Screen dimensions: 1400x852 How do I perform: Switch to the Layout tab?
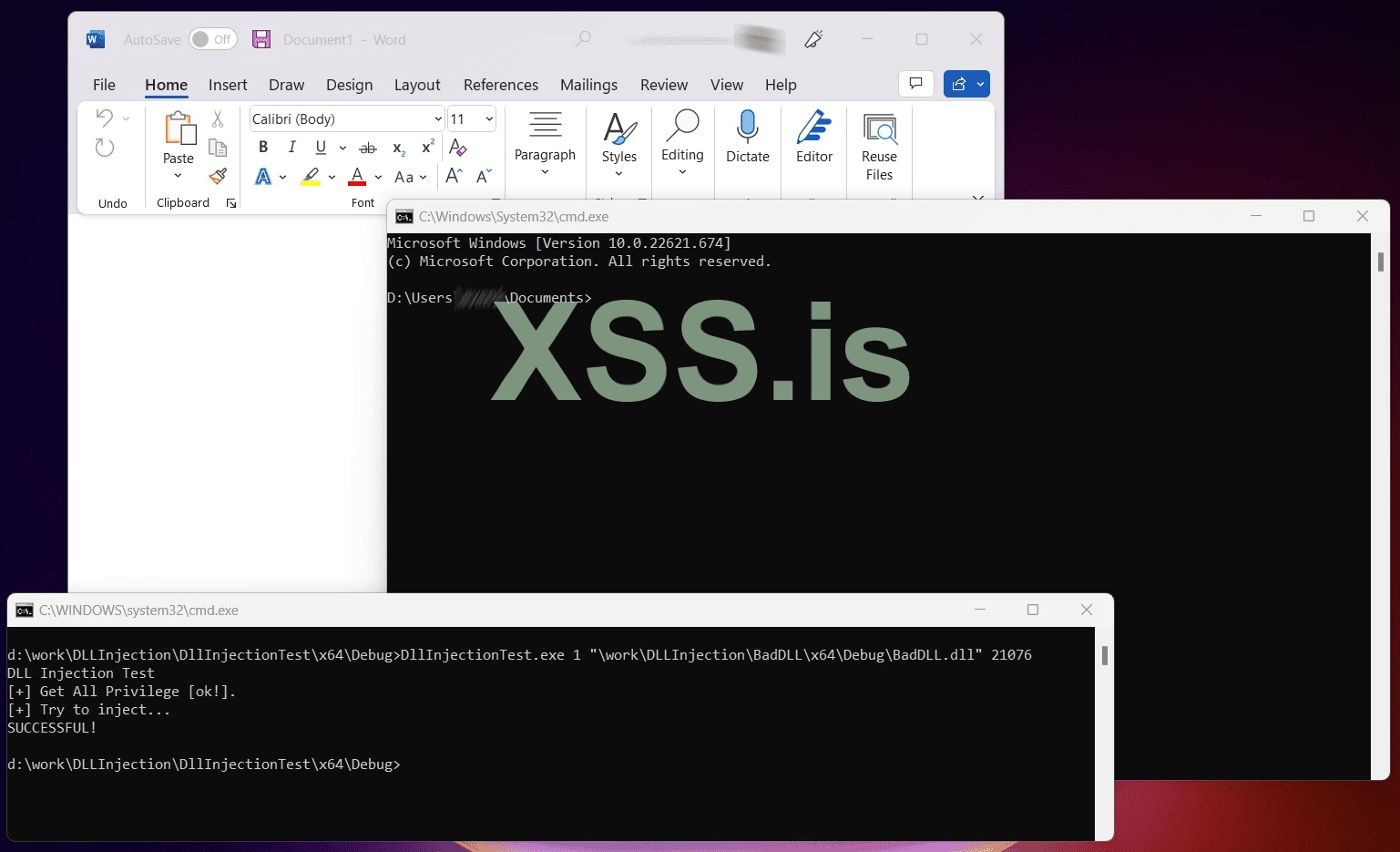point(417,85)
